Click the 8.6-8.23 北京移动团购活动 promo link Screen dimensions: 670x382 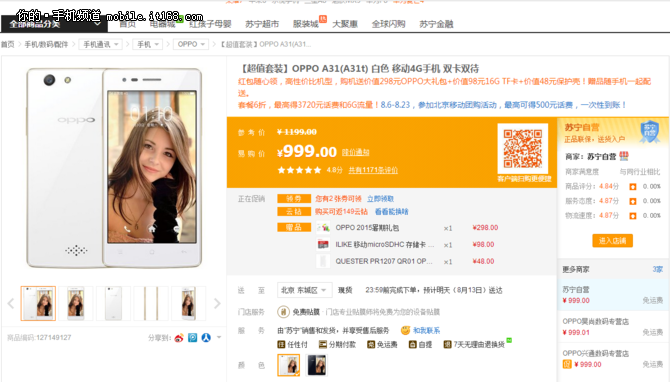pos(503,105)
